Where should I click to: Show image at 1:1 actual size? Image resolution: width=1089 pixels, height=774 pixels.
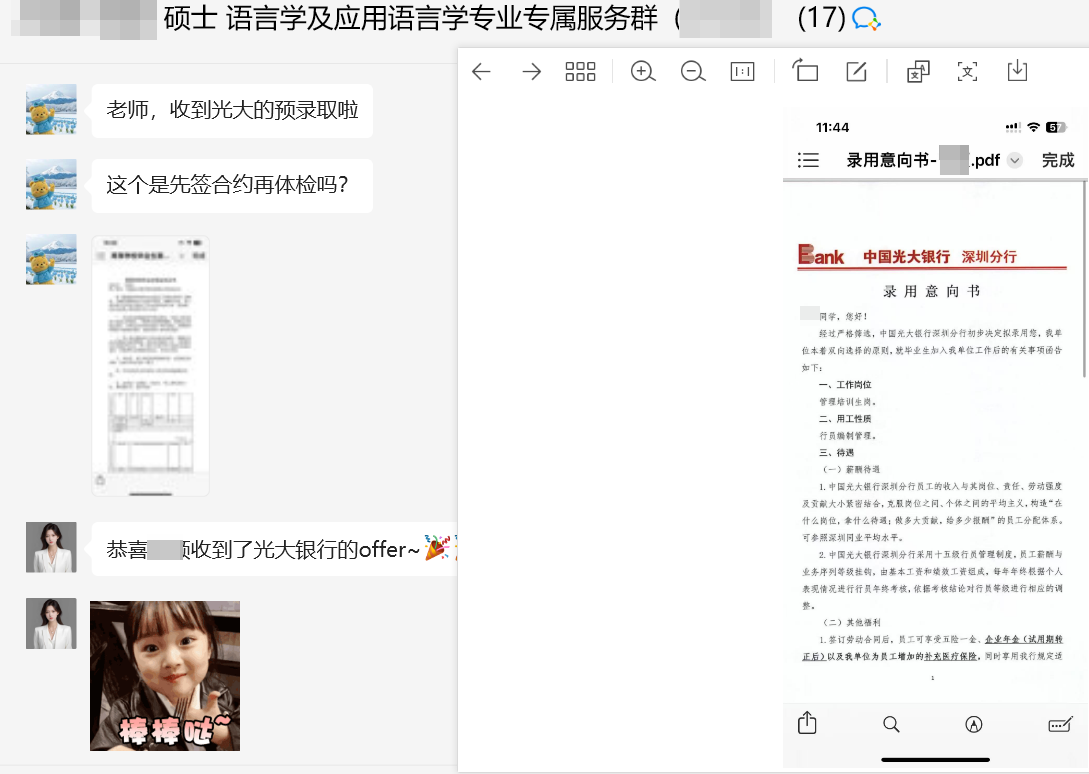[x=742, y=71]
